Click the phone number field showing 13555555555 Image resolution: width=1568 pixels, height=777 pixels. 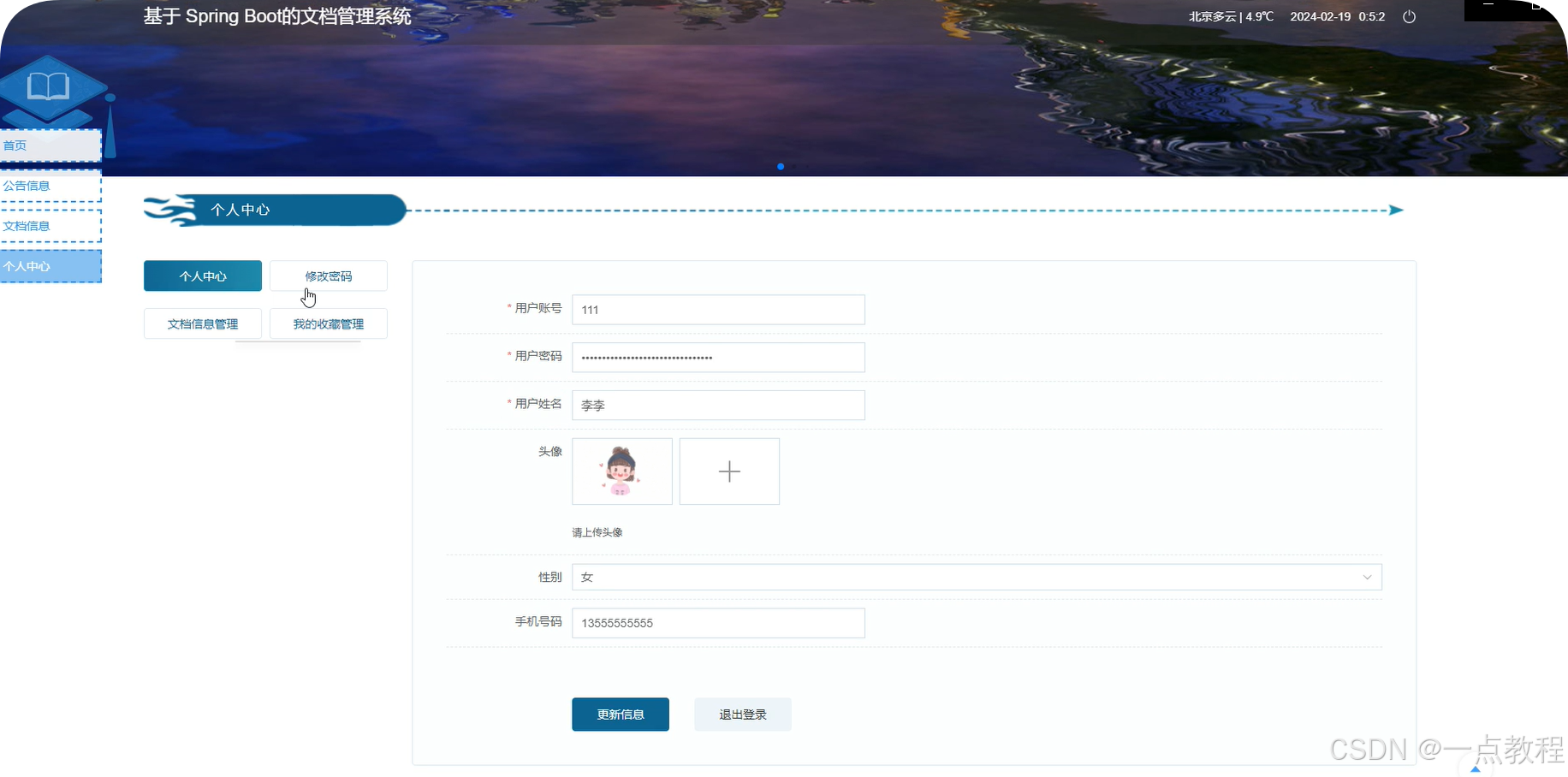[x=717, y=622]
